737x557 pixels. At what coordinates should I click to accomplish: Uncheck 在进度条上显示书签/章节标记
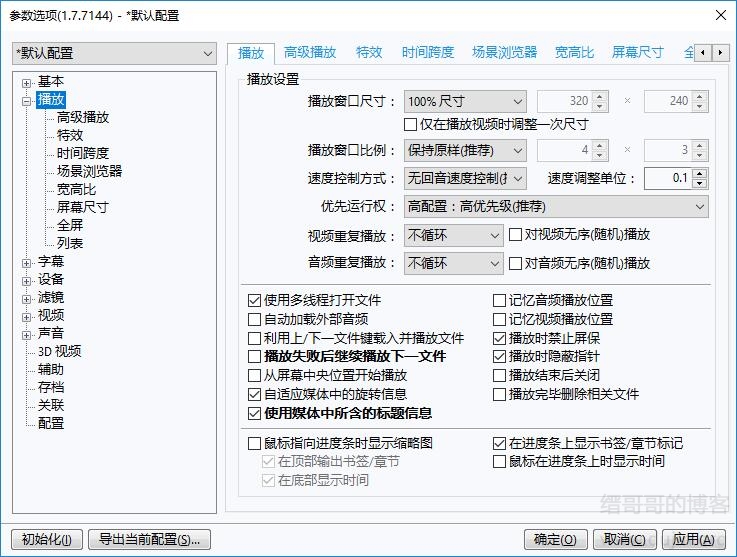[x=499, y=443]
